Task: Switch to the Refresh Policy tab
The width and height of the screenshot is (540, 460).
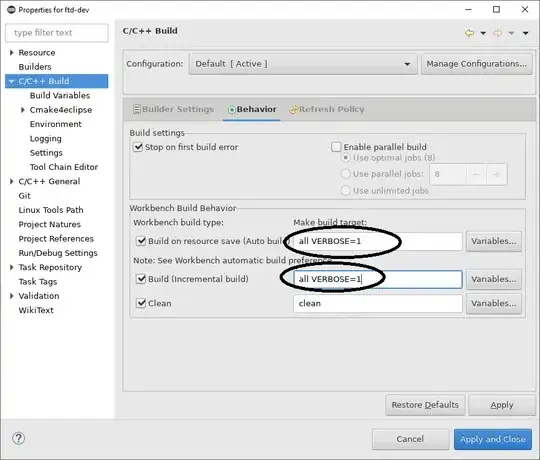Action: click(x=327, y=109)
